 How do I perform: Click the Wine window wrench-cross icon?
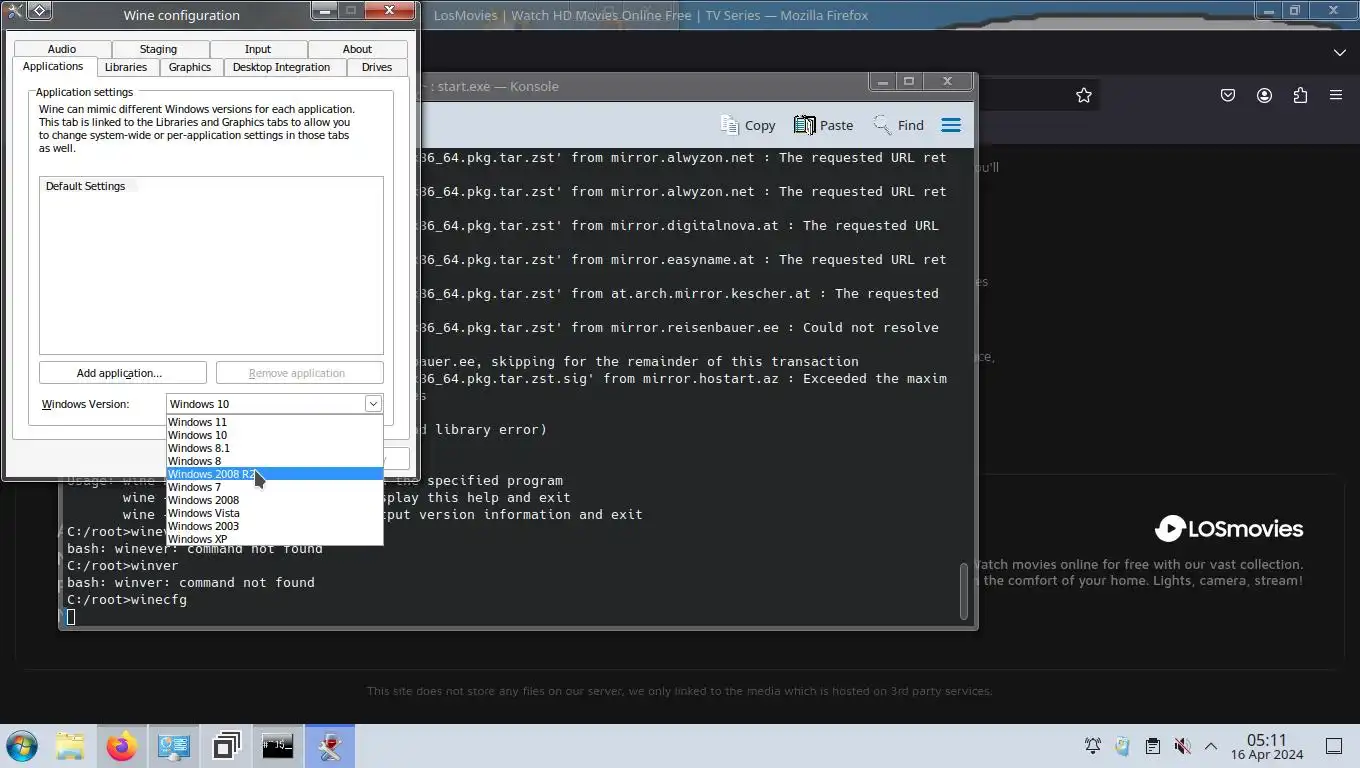[x=14, y=11]
